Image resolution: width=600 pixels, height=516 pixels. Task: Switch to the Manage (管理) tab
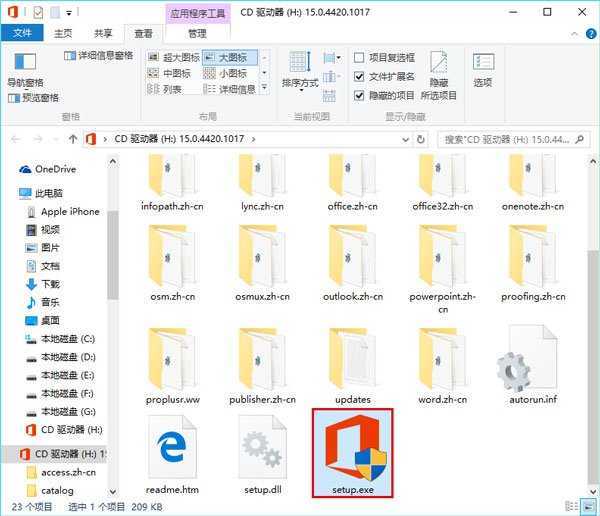197,34
